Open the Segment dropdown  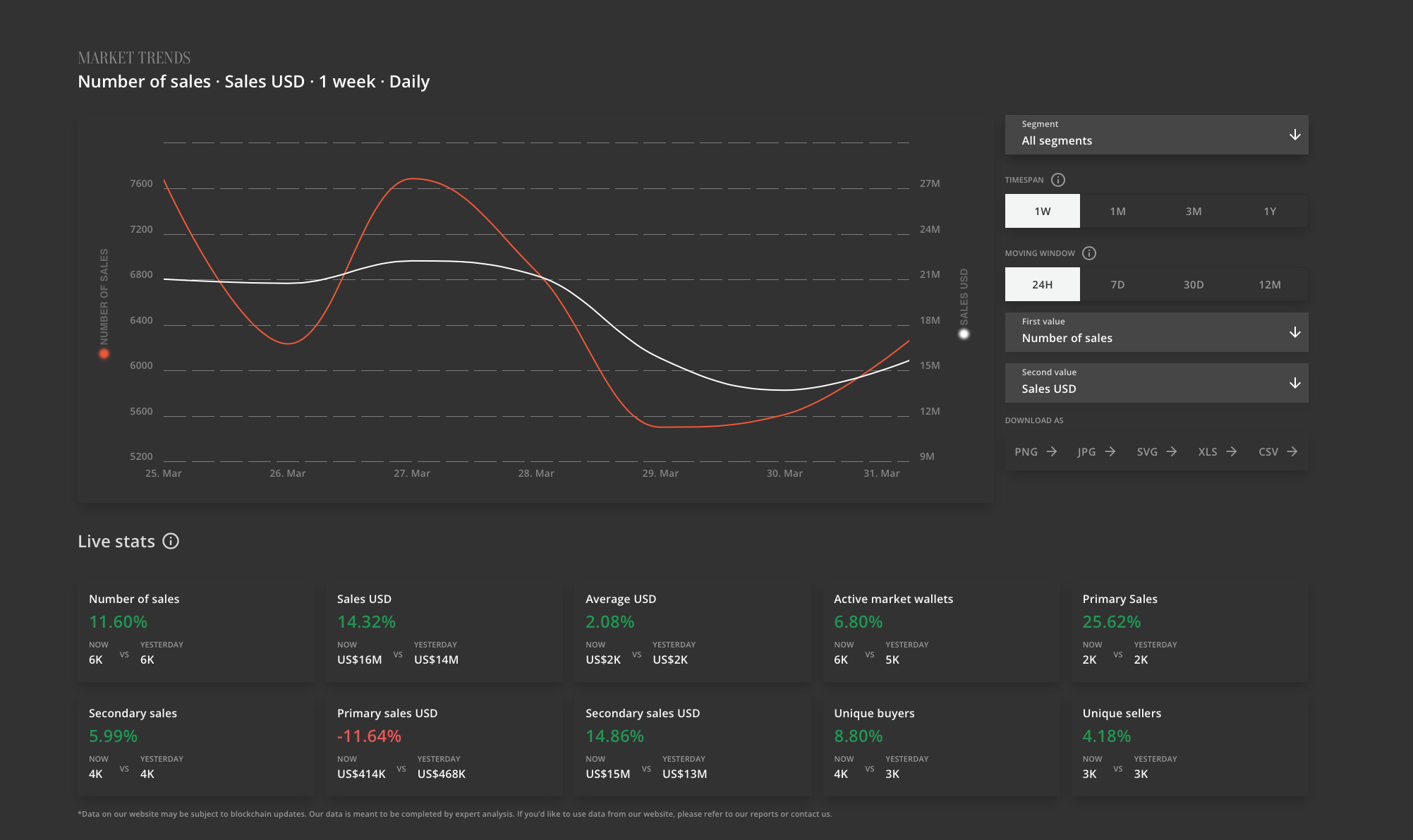coord(1156,135)
